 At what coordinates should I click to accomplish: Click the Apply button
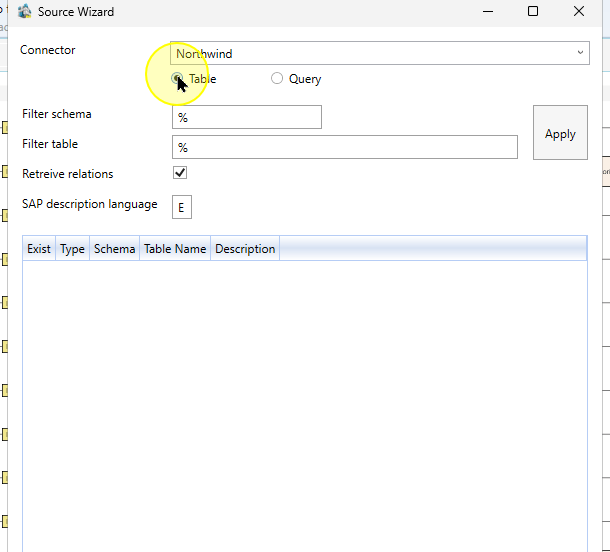pos(560,132)
